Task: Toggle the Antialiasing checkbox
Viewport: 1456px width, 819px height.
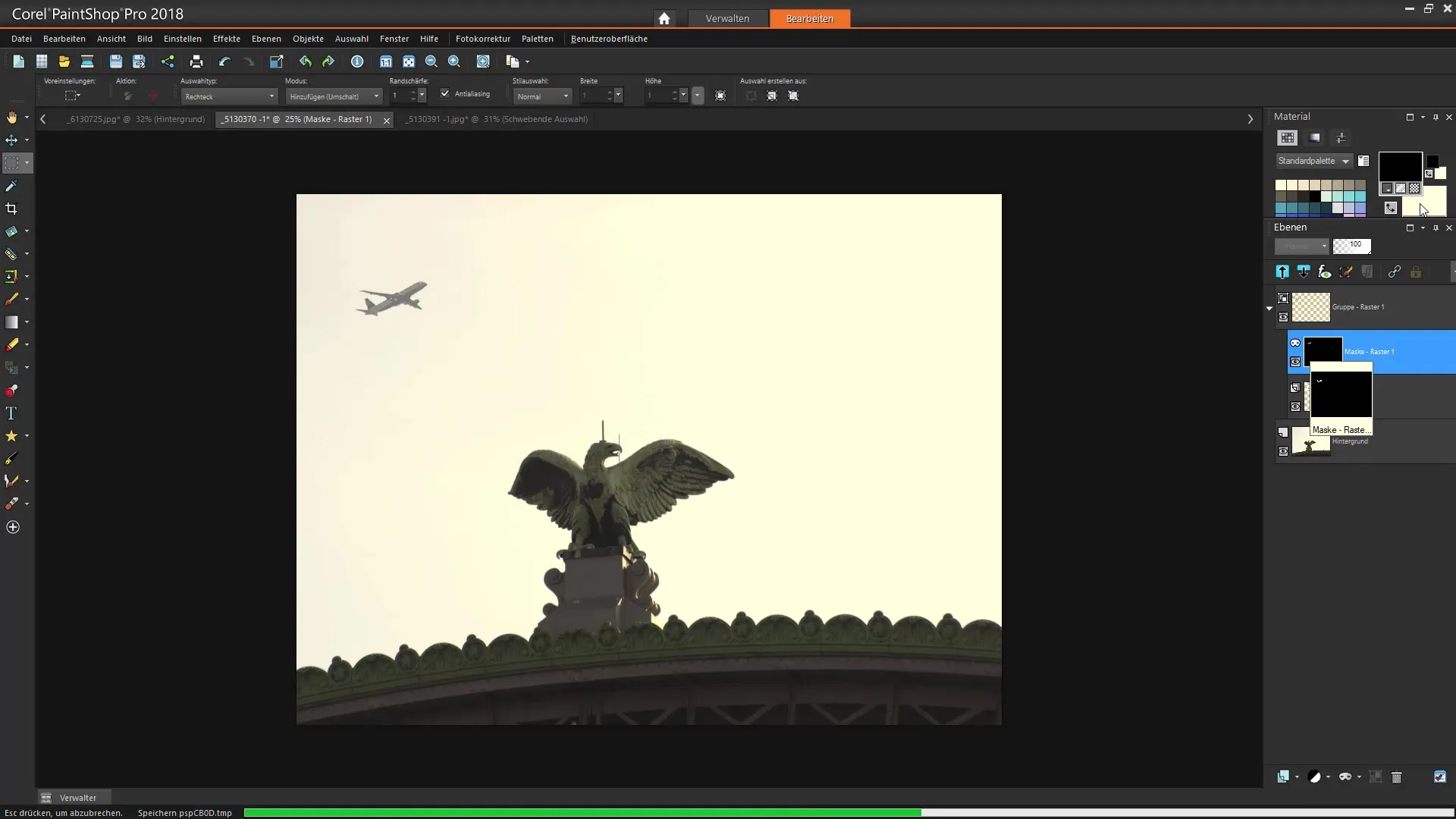Action: click(x=445, y=93)
